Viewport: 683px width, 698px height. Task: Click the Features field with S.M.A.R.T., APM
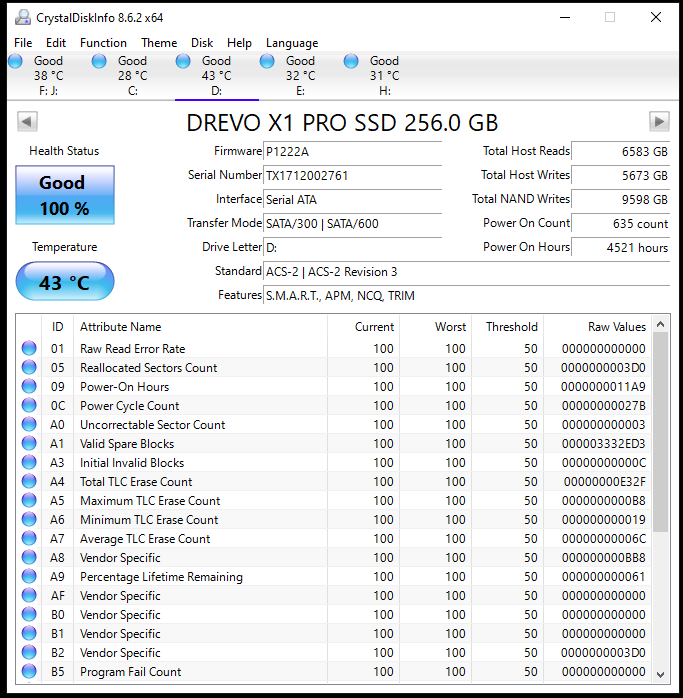[x=467, y=296]
